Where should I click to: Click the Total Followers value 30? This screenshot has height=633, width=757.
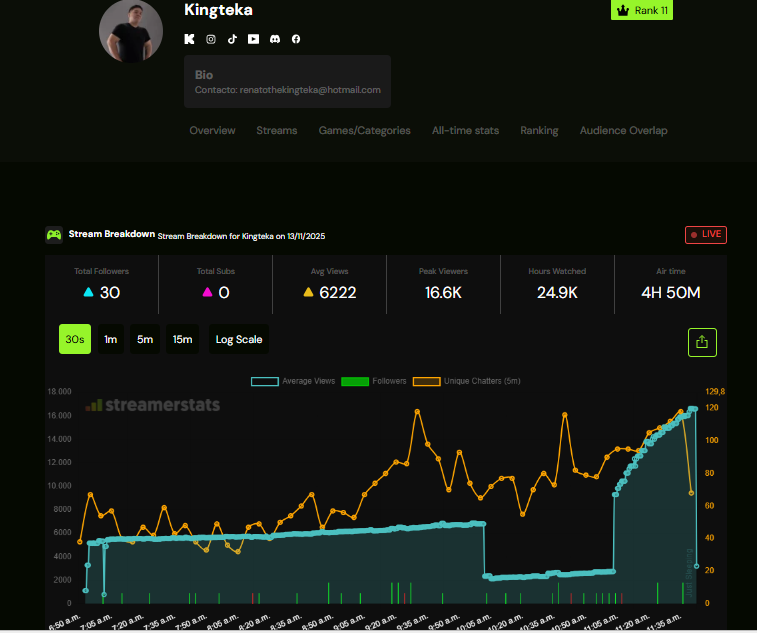tap(110, 293)
